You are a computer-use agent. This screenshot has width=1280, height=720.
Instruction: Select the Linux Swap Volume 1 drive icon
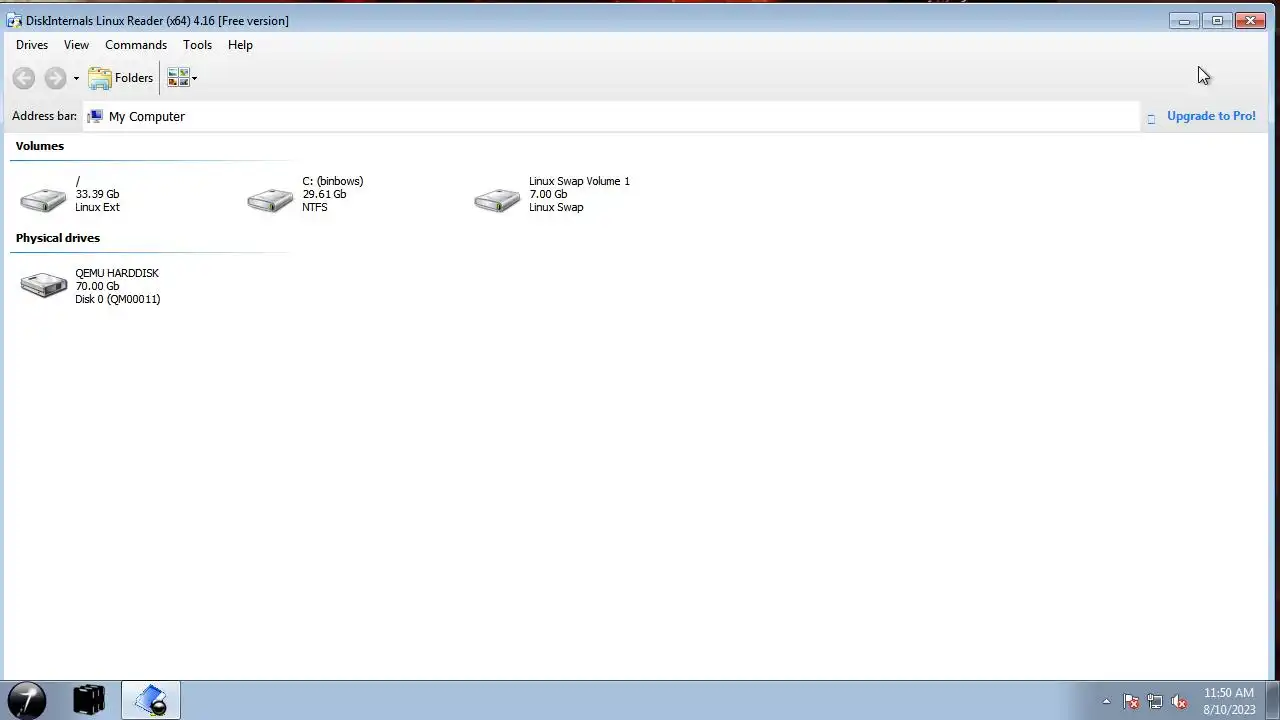click(x=497, y=200)
